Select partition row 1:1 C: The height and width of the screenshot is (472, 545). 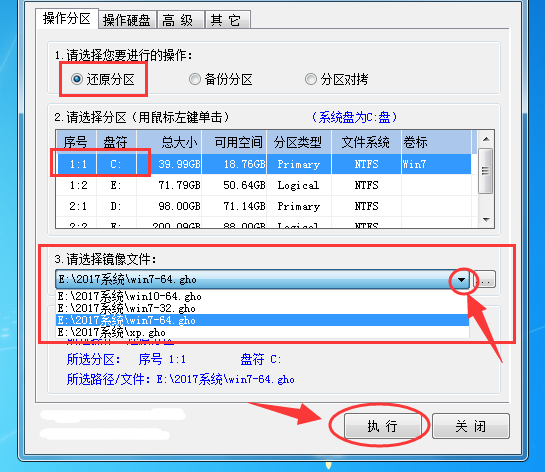point(263,164)
